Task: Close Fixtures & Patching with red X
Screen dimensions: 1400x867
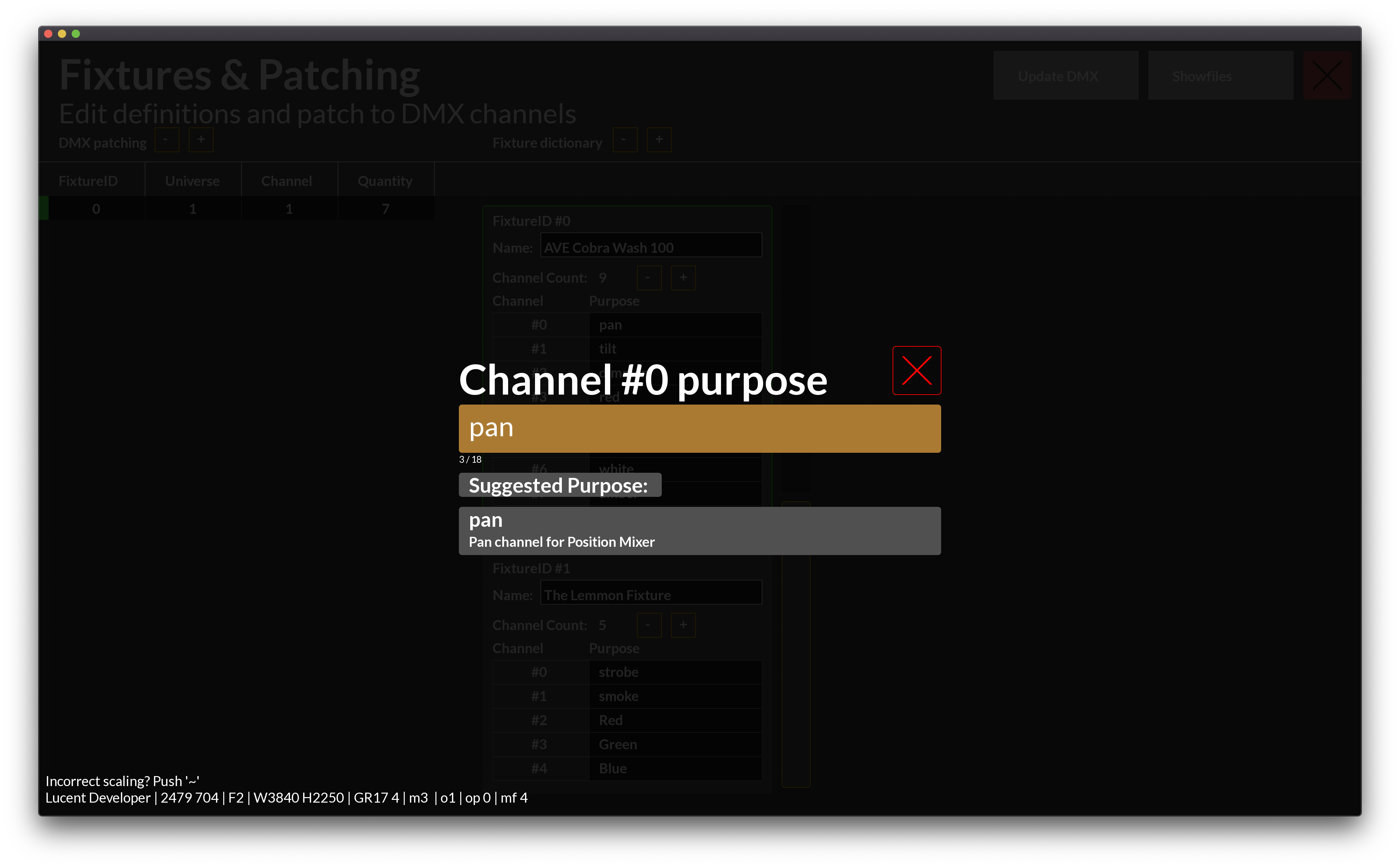Action: [x=1327, y=76]
